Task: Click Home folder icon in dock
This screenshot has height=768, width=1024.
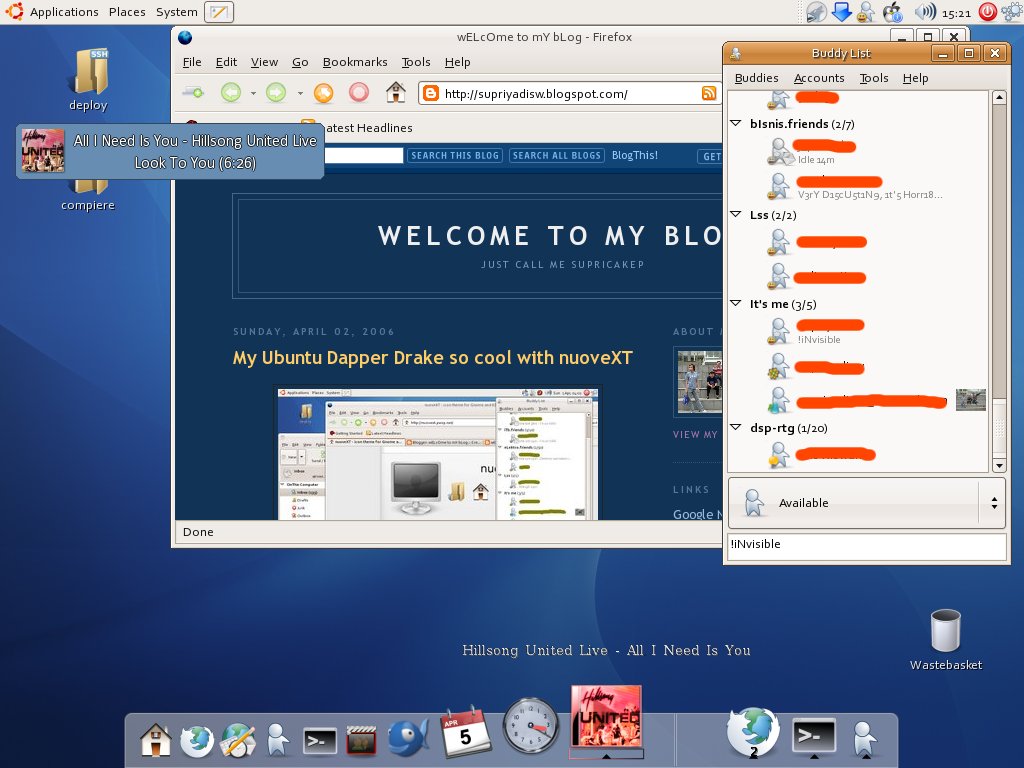Action: (x=155, y=740)
